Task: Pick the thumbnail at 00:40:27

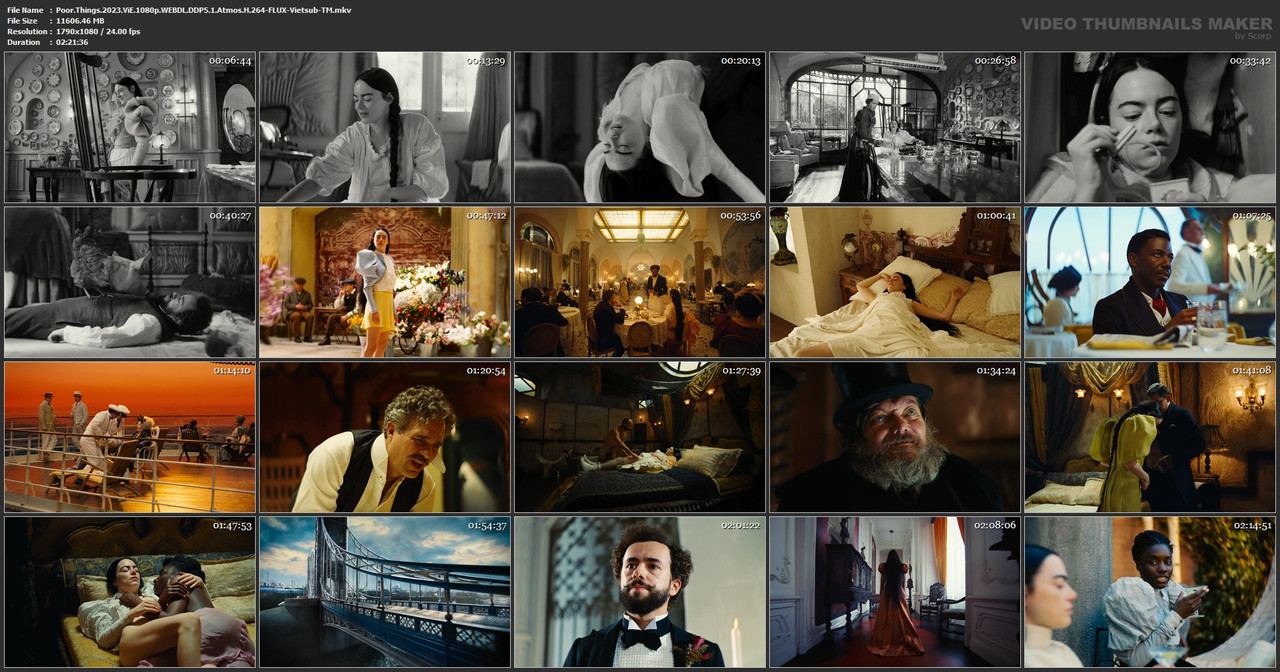Action: (x=130, y=282)
